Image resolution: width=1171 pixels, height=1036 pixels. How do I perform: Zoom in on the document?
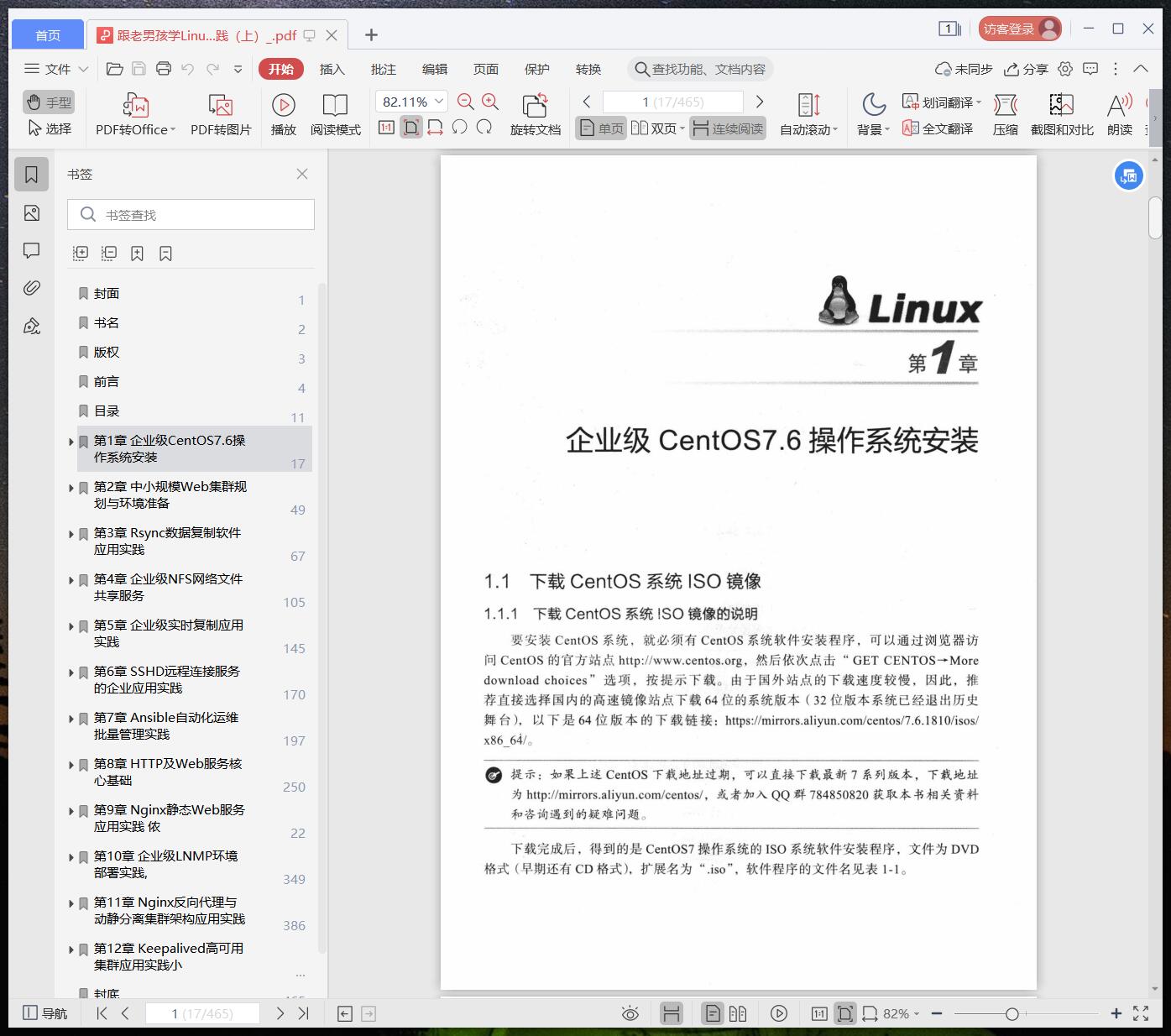point(491,102)
